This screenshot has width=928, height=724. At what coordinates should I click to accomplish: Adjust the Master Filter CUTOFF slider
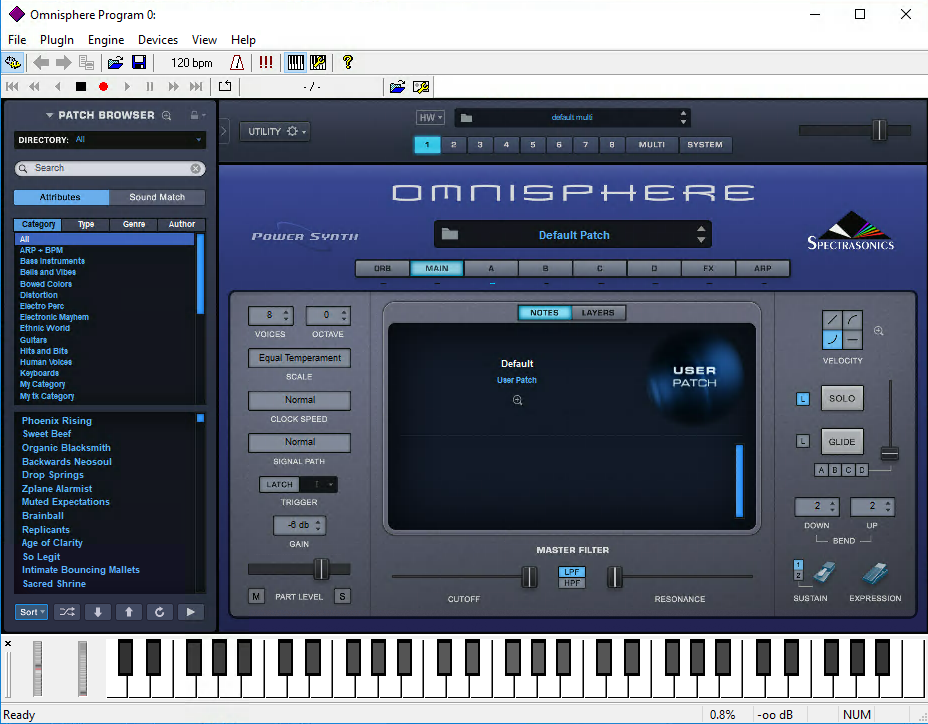(x=529, y=576)
